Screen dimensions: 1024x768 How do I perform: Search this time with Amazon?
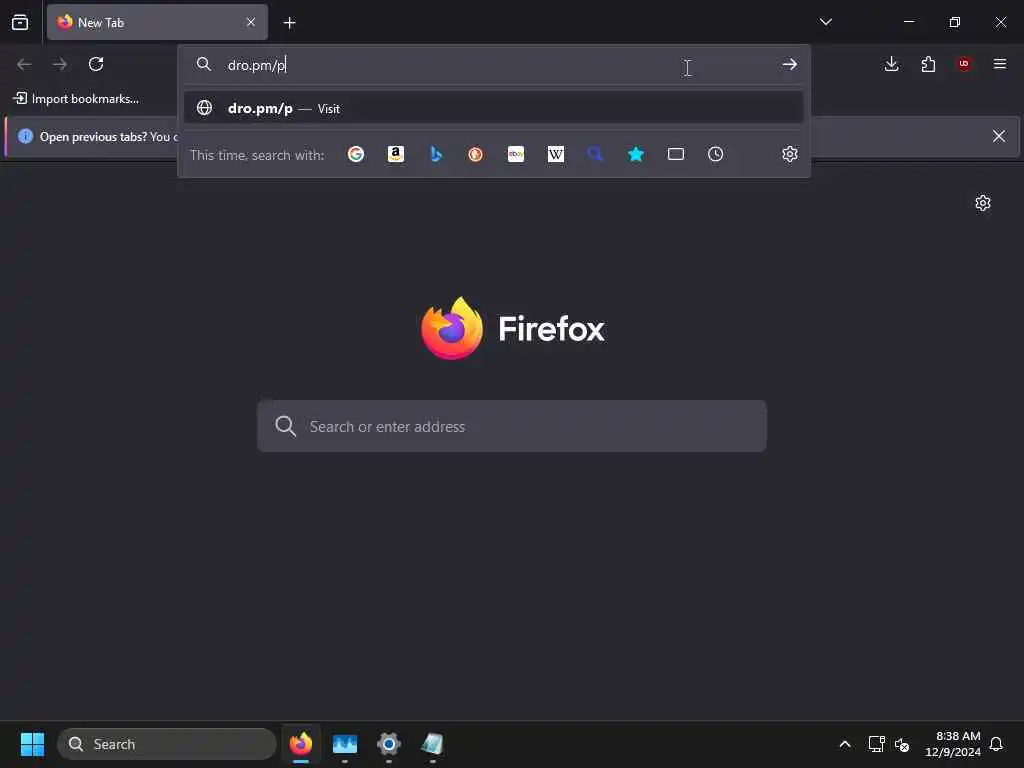click(x=396, y=154)
